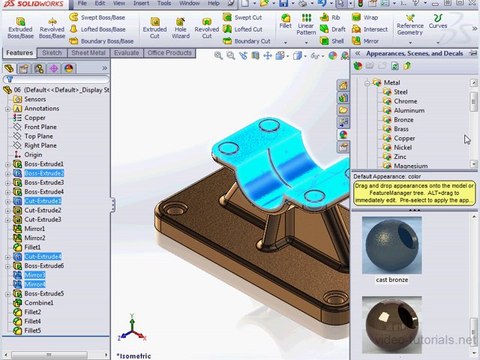Viewport: 480px width, 360px height.
Task: Open the Hole Wizard
Action: (181, 28)
